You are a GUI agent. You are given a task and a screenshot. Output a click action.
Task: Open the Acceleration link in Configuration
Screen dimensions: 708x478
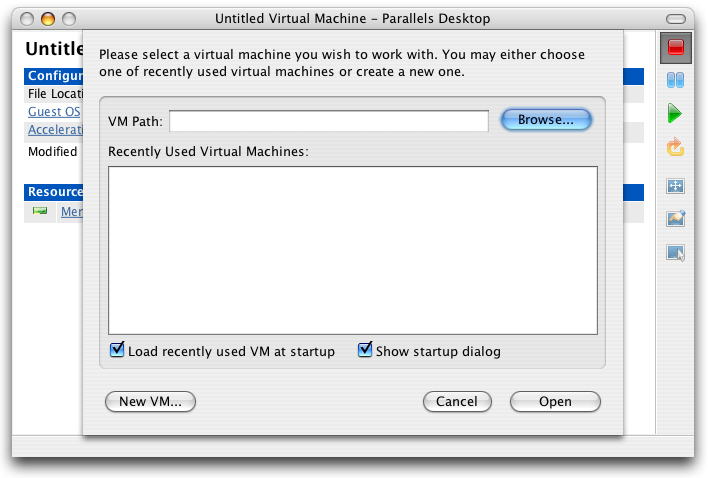pos(55,130)
